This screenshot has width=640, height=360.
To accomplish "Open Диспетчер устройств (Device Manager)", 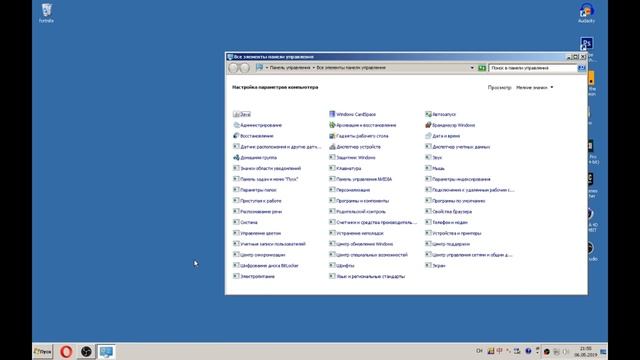I will 355,147.
